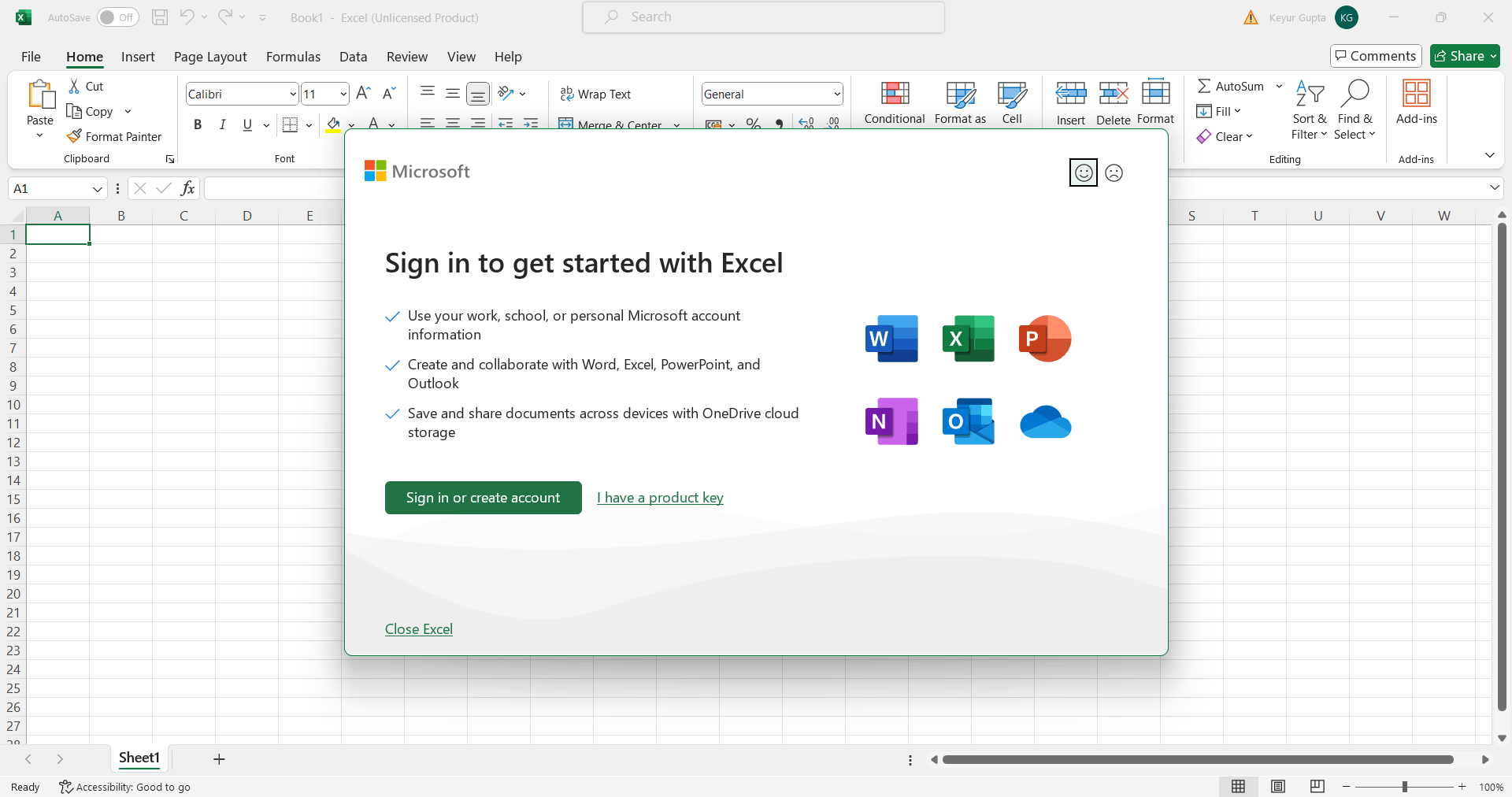Expand the formula bar chevron
1512x797 pixels.
pos(1494,187)
